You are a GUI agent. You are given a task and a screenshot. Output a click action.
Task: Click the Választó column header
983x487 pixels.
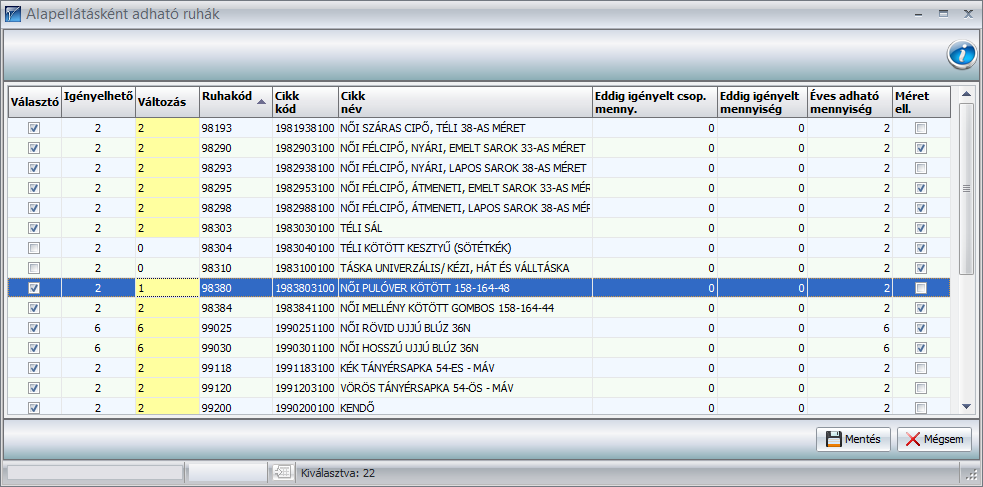click(34, 102)
